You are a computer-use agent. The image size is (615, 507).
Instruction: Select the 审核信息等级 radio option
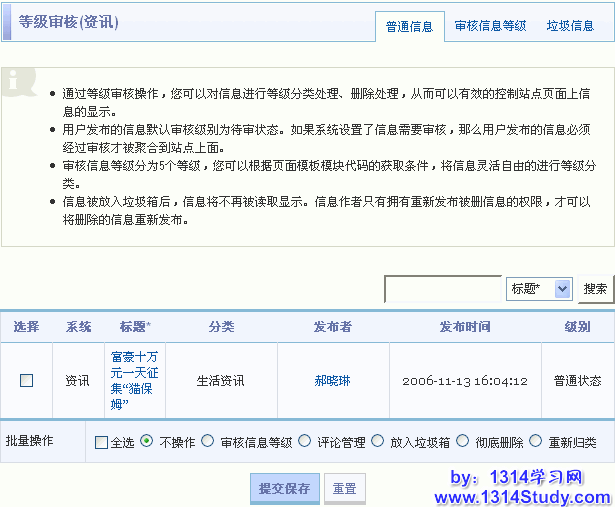pyautogui.click(x=207, y=441)
